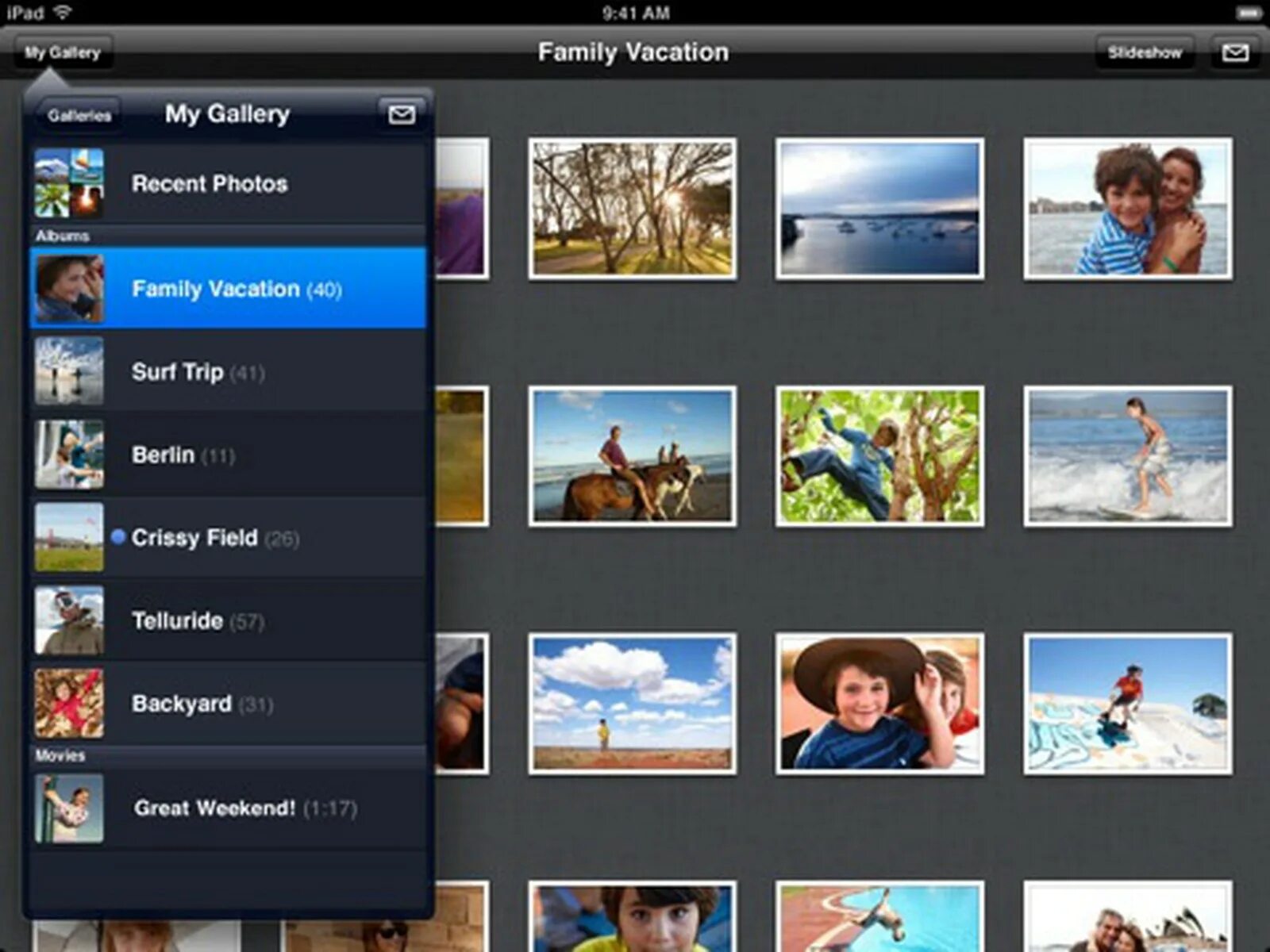Screen dimensions: 1270x952
Task: Click the mail icon in My Gallery popover
Action: [401, 115]
